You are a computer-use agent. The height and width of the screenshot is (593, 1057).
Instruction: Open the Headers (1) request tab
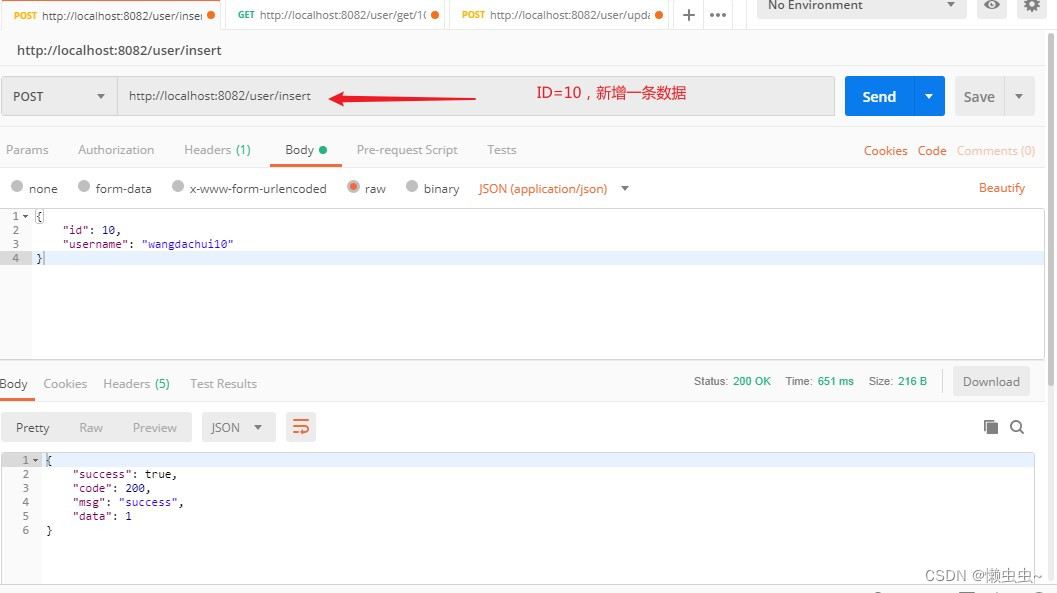click(217, 150)
